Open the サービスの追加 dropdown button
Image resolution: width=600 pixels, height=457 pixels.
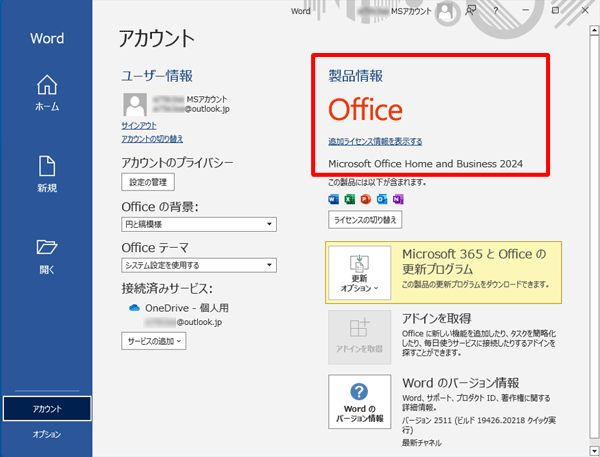[x=154, y=341]
